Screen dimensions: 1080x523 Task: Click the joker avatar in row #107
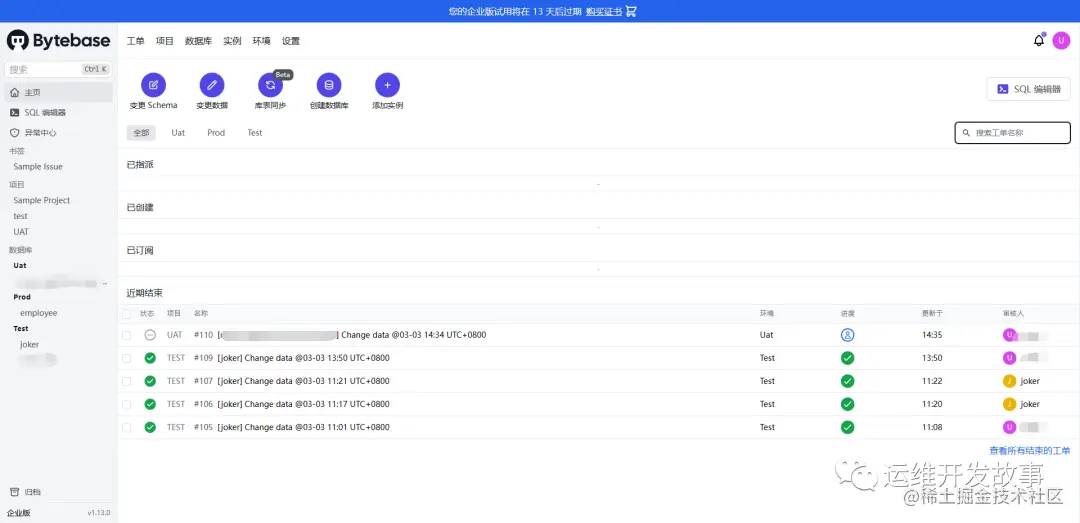tap(1009, 381)
